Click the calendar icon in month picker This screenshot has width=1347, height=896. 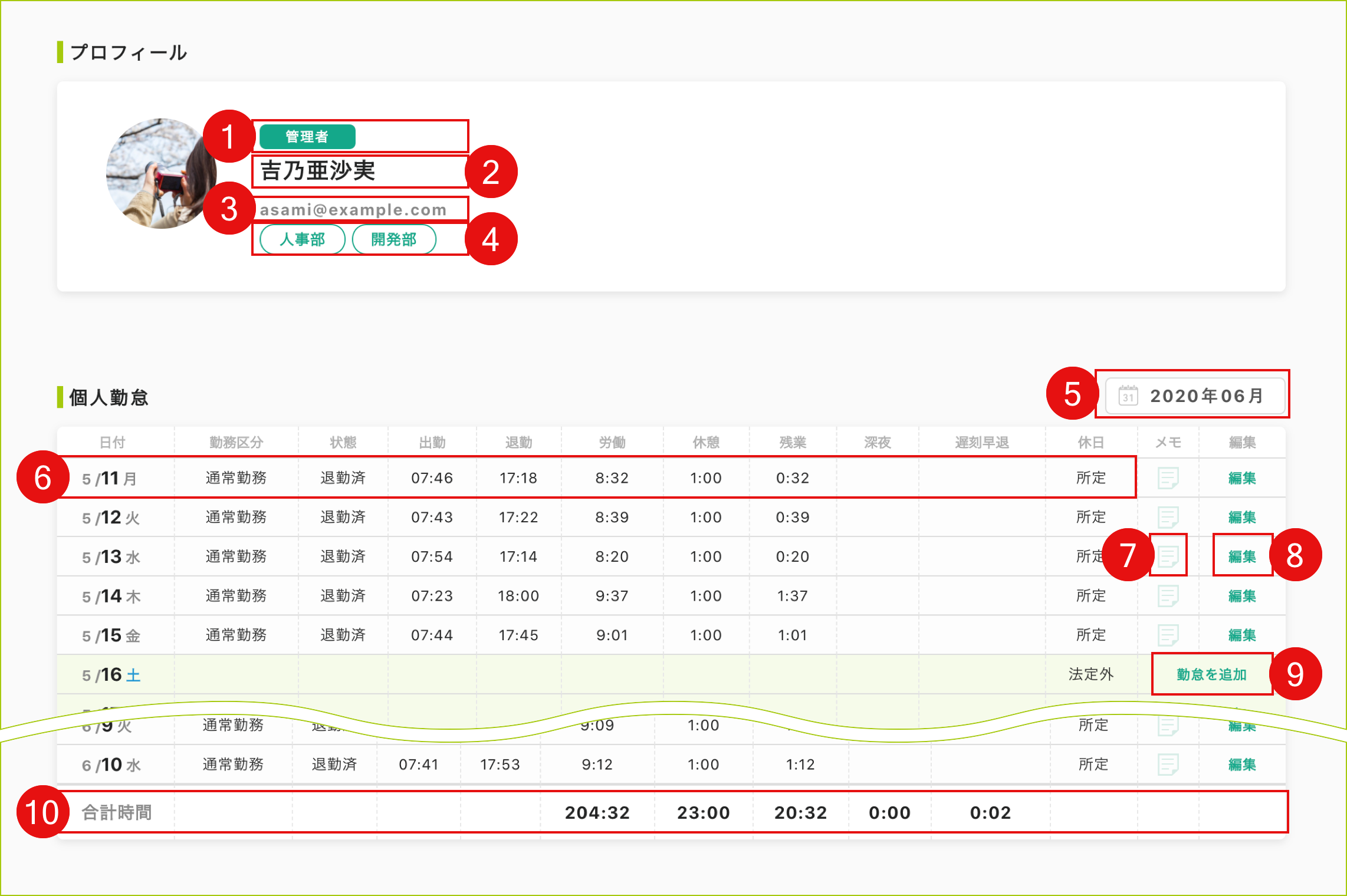pyautogui.click(x=1128, y=396)
